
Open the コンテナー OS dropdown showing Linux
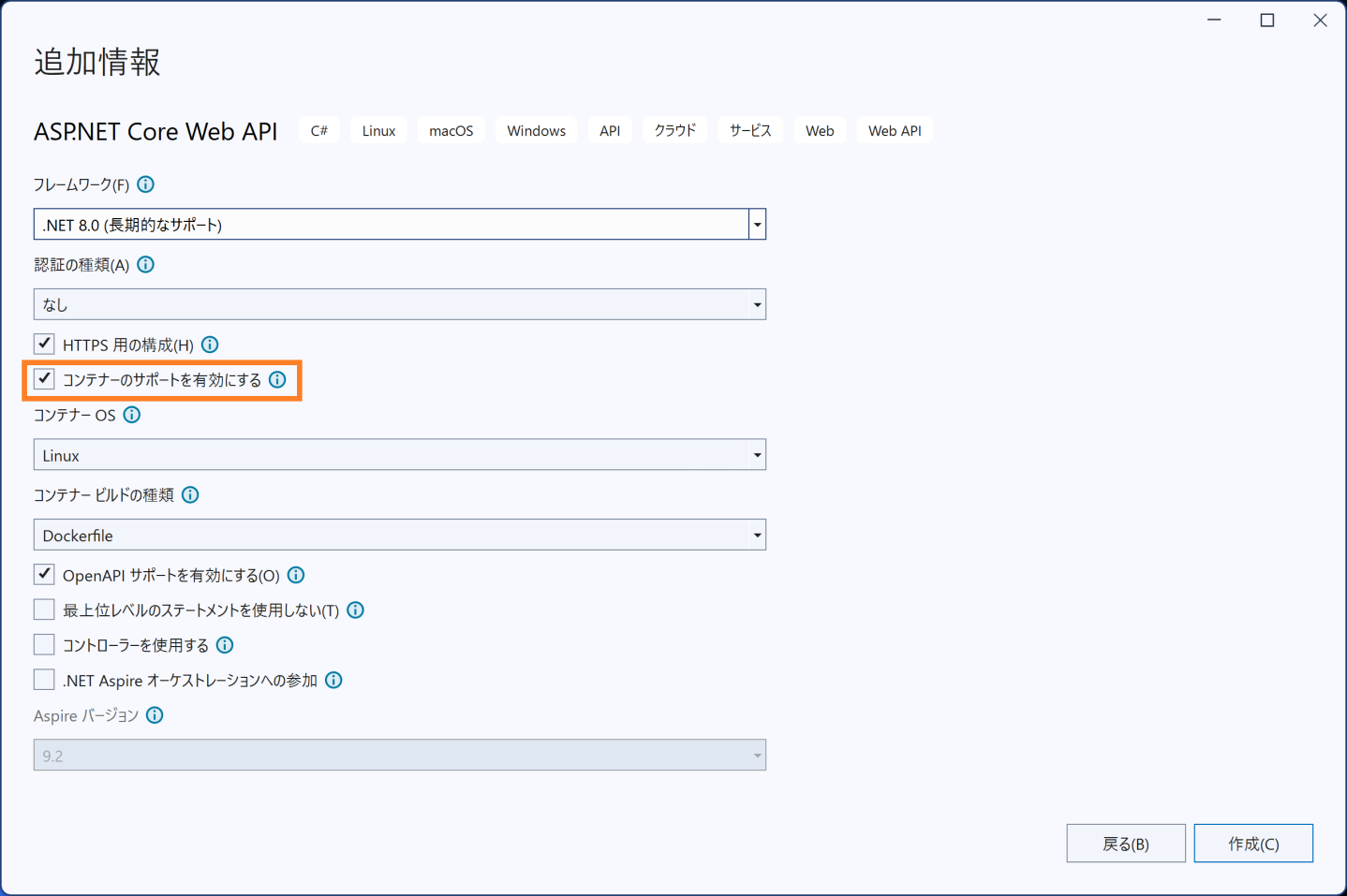[x=400, y=455]
